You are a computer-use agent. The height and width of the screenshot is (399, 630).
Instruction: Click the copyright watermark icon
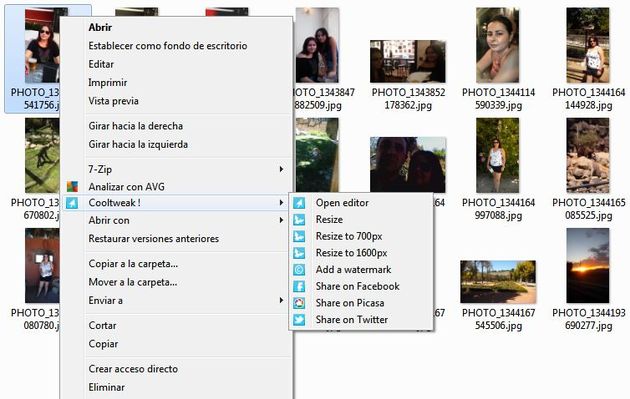tap(299, 270)
